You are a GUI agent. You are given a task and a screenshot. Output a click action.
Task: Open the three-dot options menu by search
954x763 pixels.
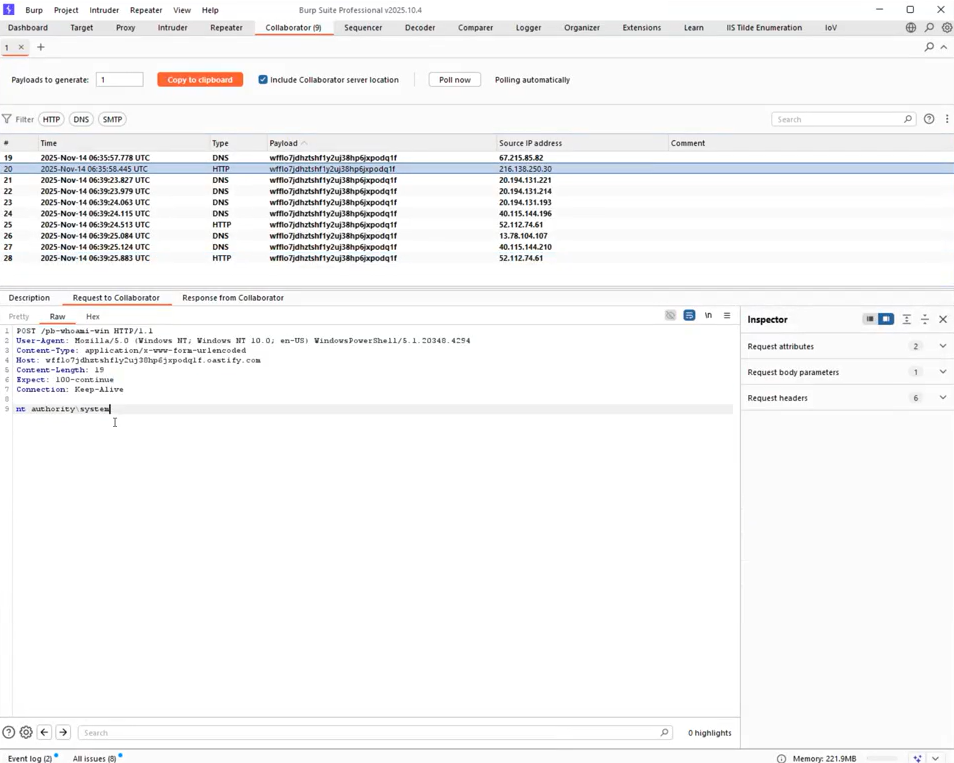tap(947, 119)
